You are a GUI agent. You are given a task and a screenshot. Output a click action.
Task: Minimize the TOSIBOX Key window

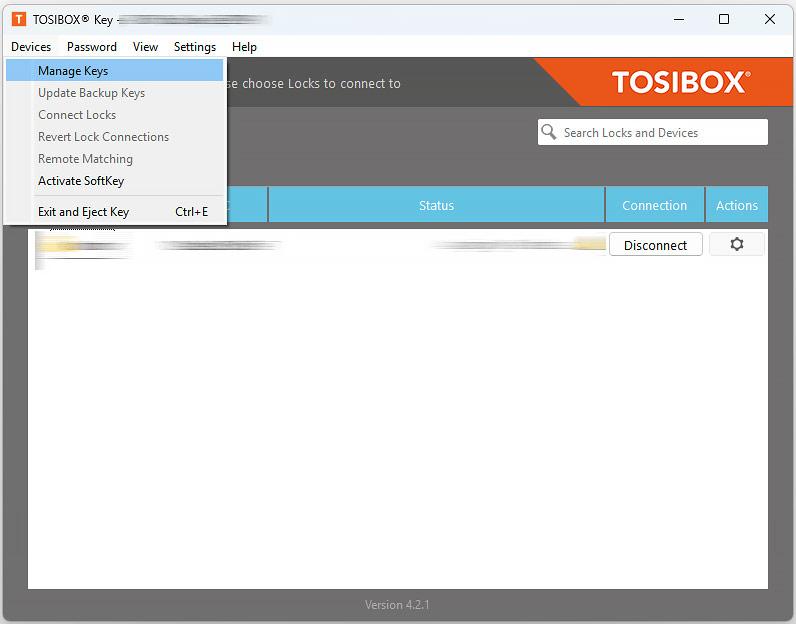[x=677, y=19]
